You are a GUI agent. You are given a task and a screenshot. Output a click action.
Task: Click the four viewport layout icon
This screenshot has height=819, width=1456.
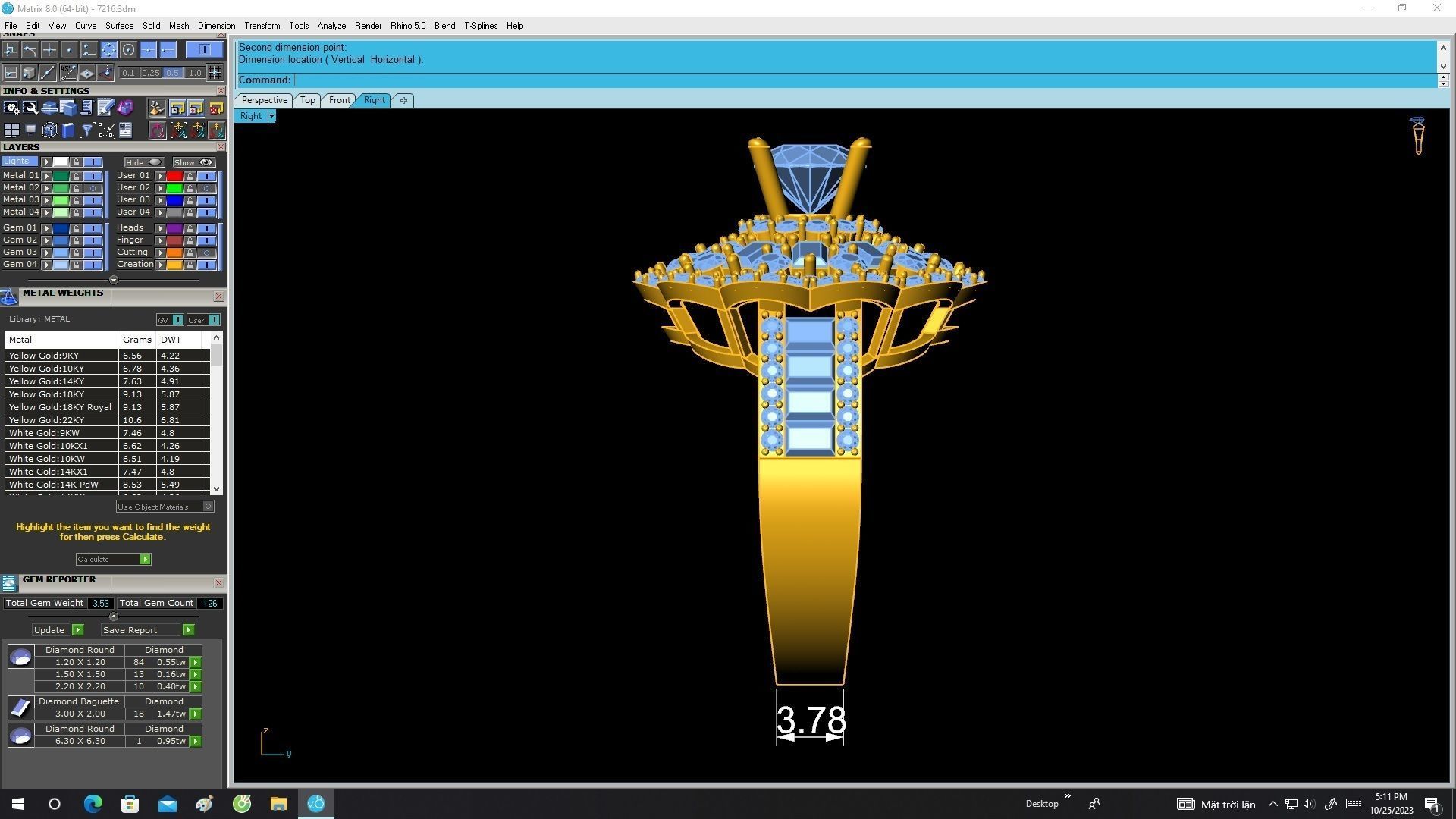[11, 130]
